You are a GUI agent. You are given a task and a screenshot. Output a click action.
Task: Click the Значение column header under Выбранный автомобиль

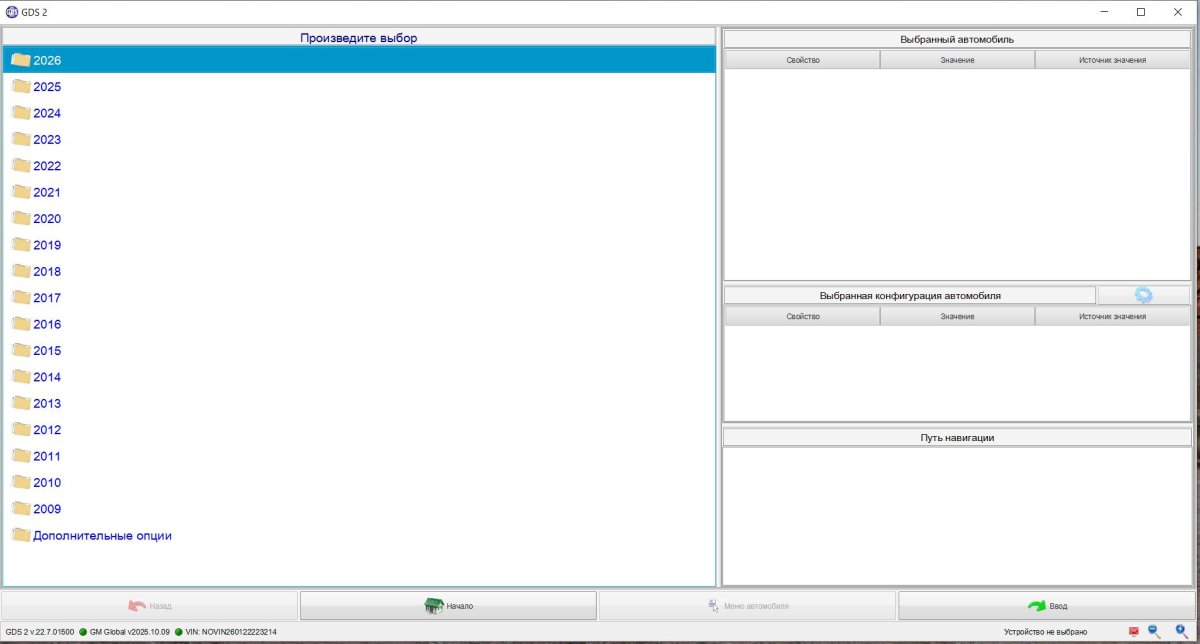point(957,60)
